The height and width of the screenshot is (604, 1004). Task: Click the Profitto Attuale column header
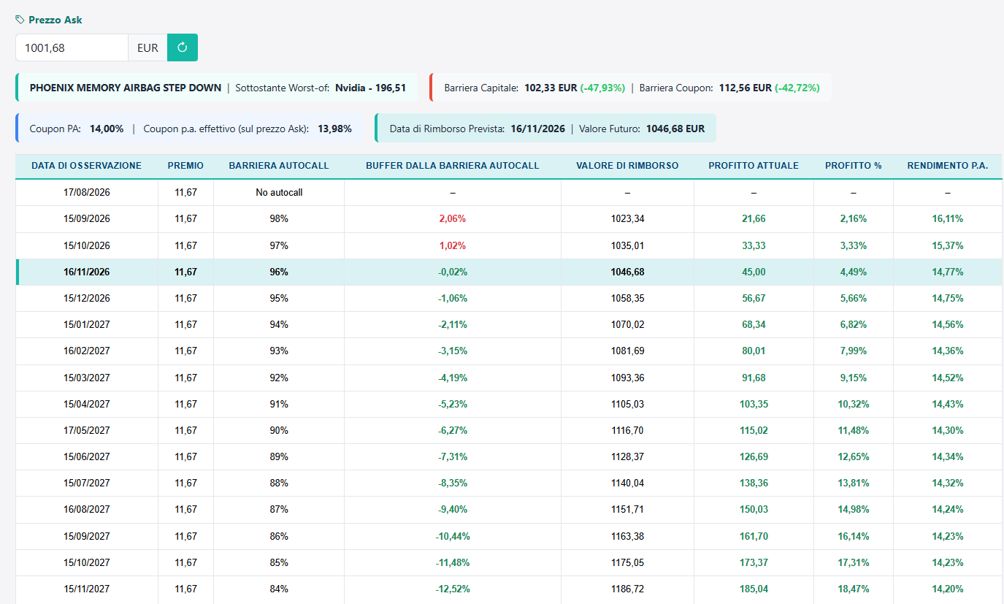click(753, 165)
